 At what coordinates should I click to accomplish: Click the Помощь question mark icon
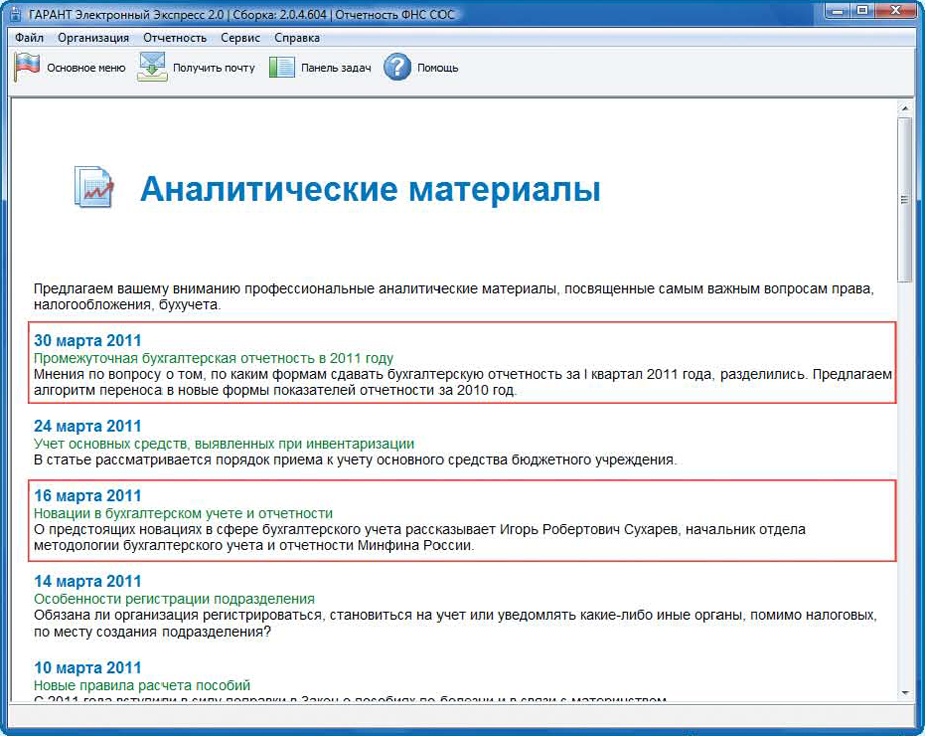(397, 68)
